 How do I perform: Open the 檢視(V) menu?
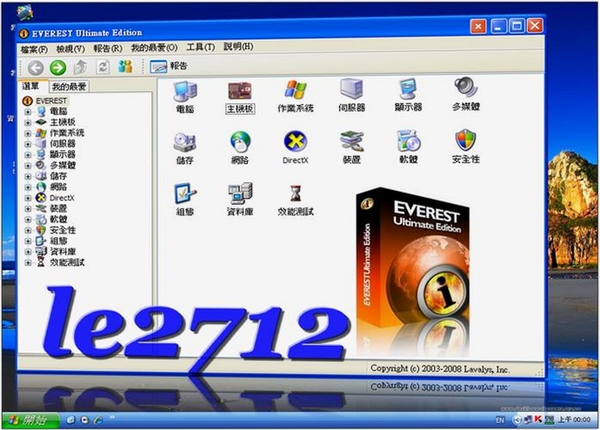coord(70,49)
